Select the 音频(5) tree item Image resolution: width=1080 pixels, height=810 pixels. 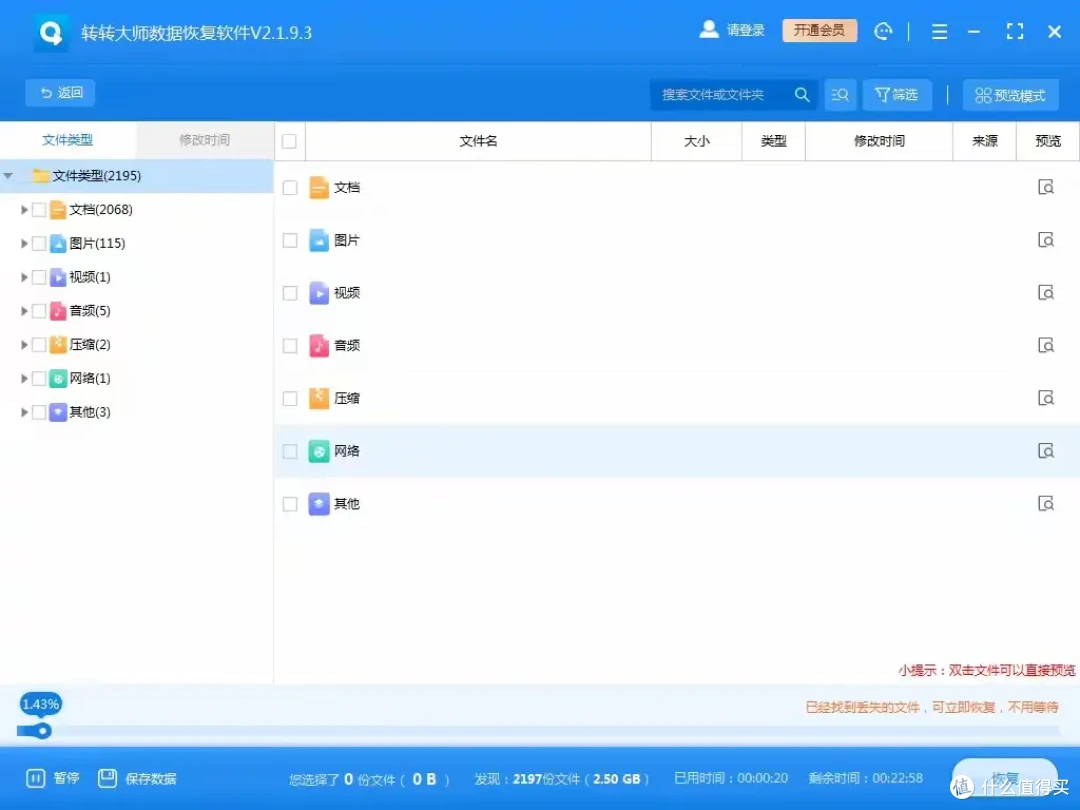point(90,311)
